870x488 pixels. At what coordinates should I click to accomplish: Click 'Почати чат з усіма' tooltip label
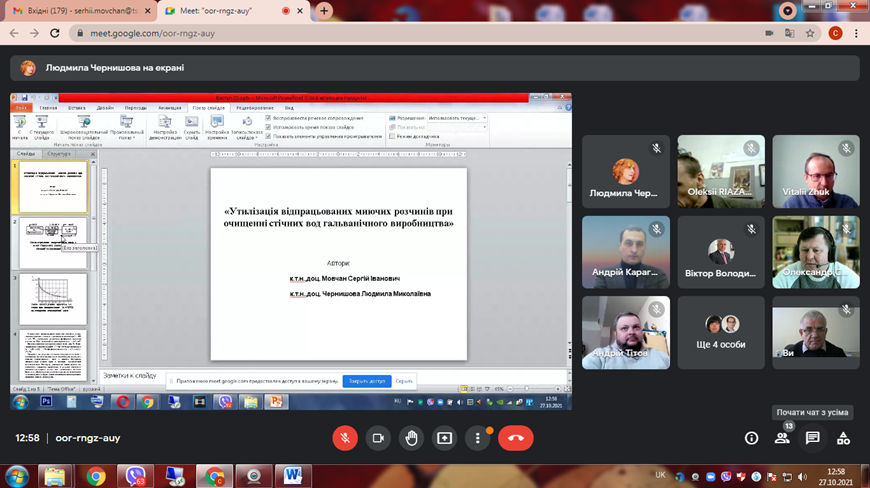click(812, 412)
